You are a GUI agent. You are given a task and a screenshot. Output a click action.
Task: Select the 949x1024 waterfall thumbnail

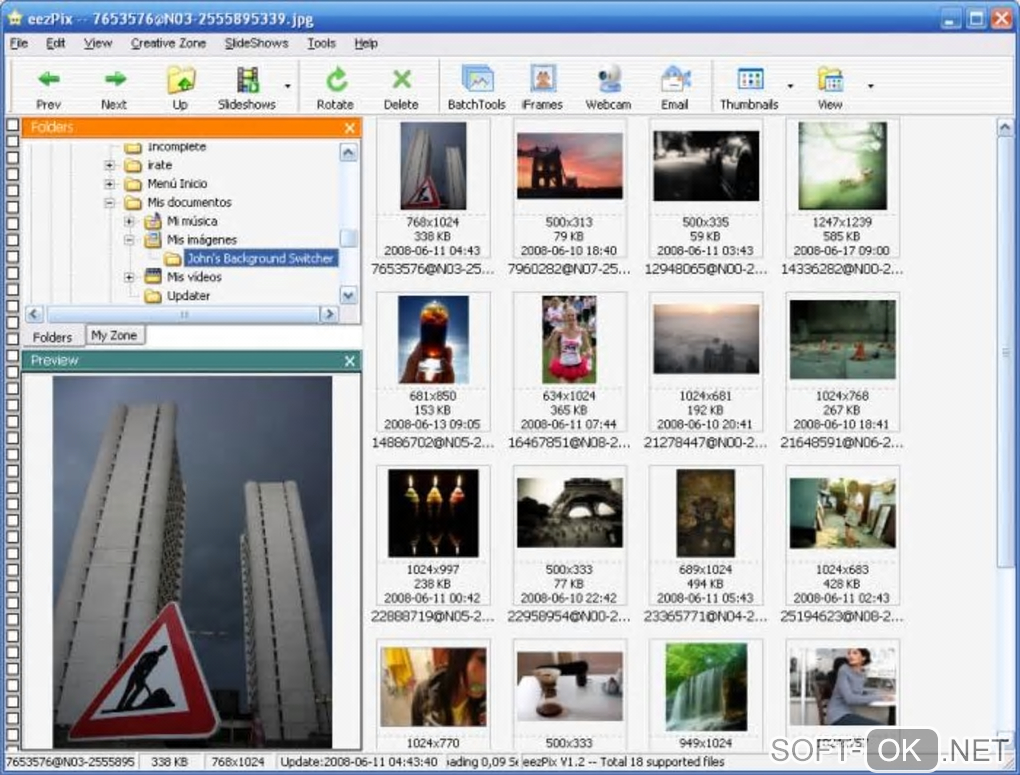(706, 687)
